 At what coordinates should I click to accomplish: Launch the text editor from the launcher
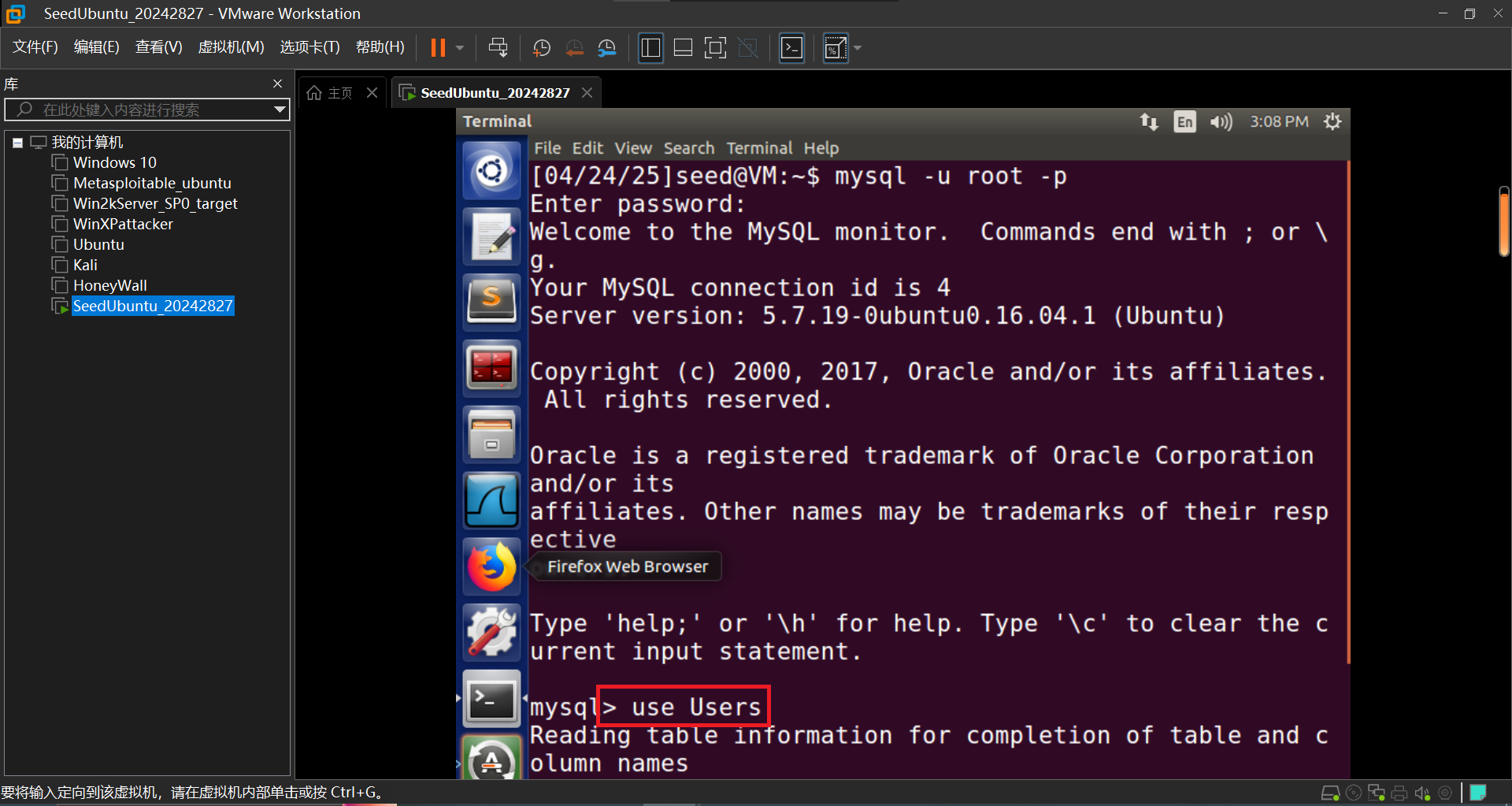491,236
